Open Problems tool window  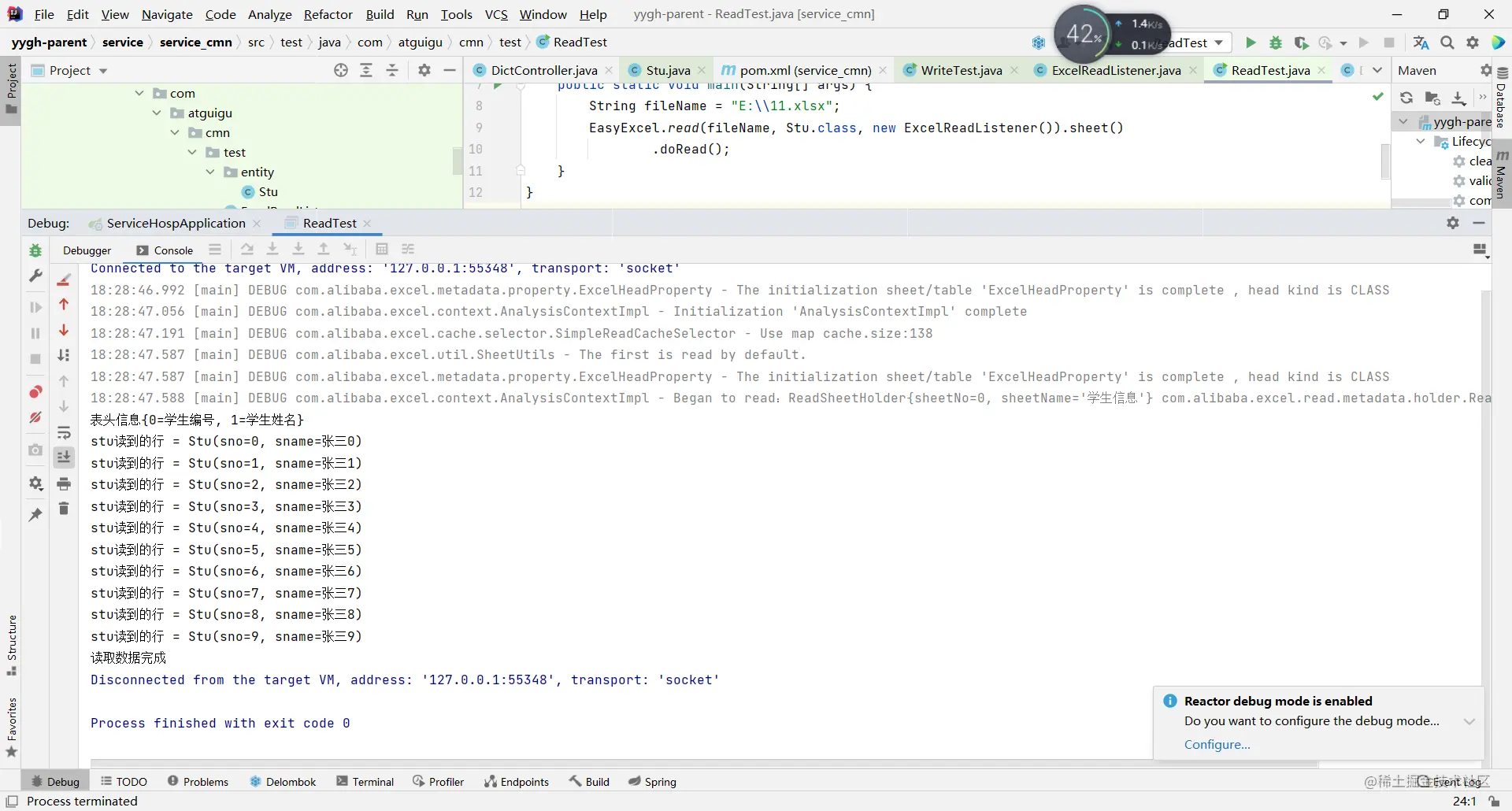tap(198, 782)
